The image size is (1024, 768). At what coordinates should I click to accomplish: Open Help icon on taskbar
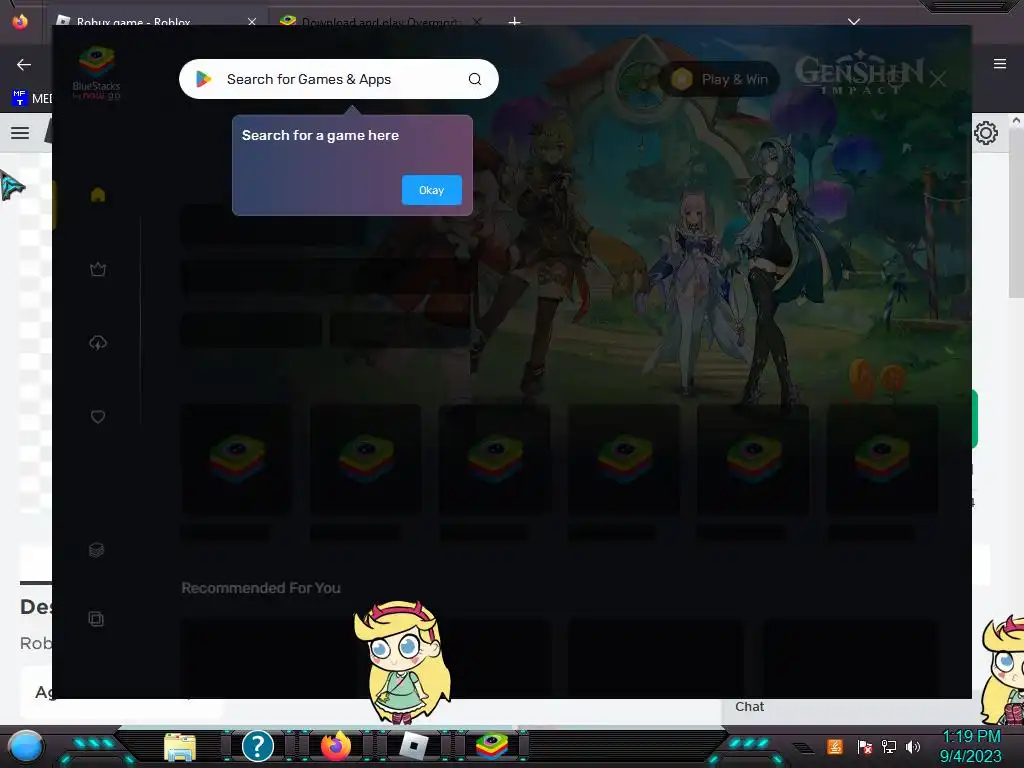pos(258,746)
